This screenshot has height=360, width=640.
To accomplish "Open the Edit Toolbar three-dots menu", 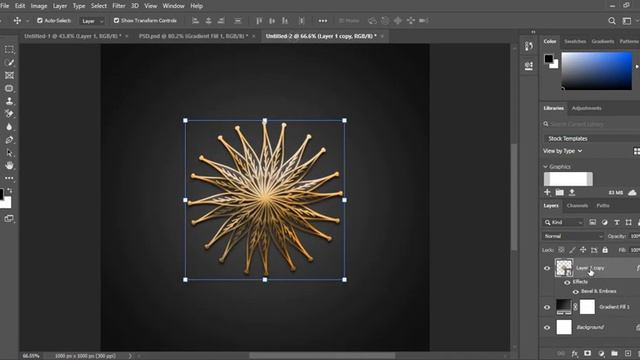I will point(9,178).
